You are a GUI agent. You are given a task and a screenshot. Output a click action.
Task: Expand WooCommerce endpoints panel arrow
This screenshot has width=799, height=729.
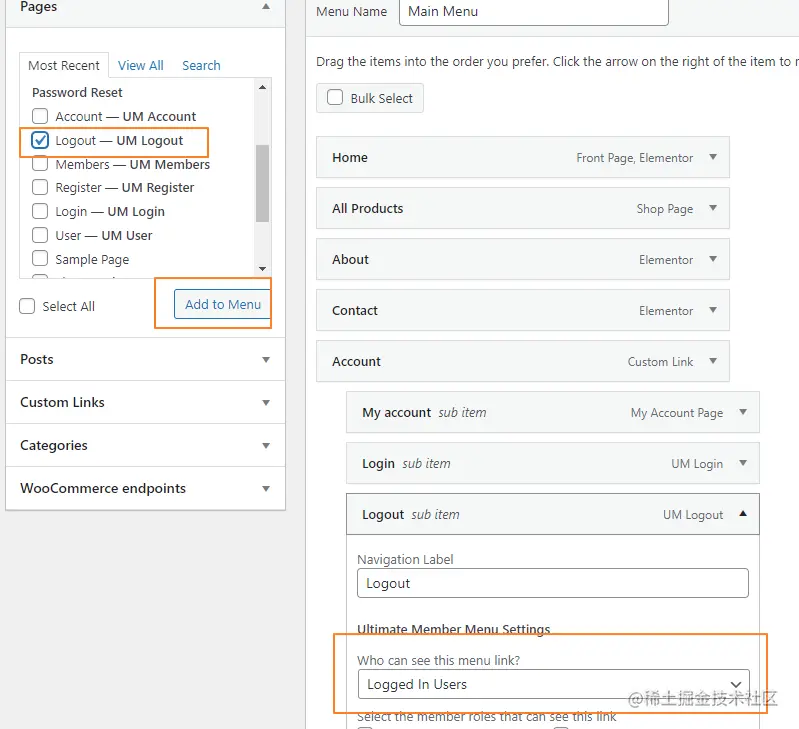click(266, 489)
